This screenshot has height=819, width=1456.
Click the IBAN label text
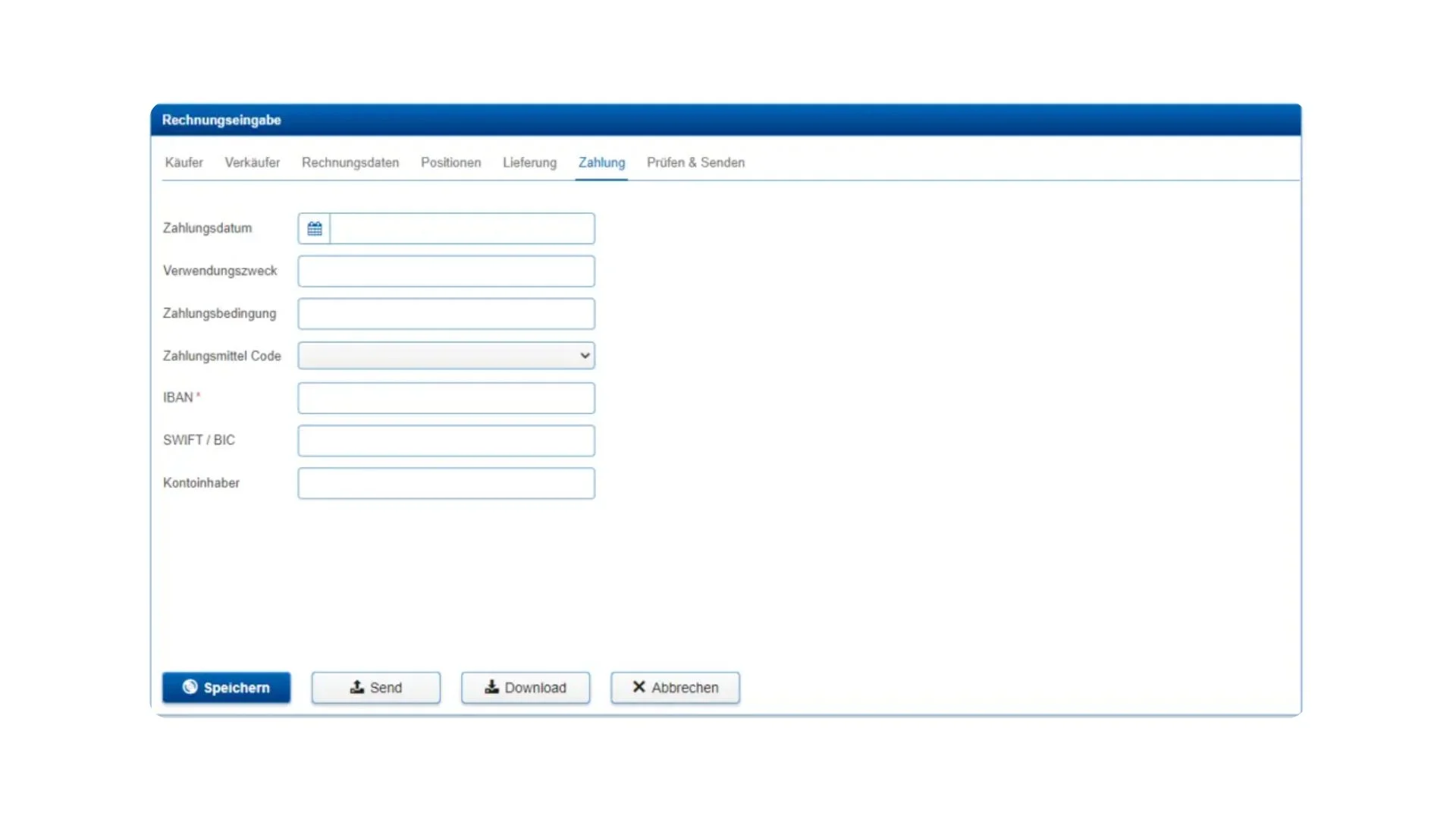point(178,397)
